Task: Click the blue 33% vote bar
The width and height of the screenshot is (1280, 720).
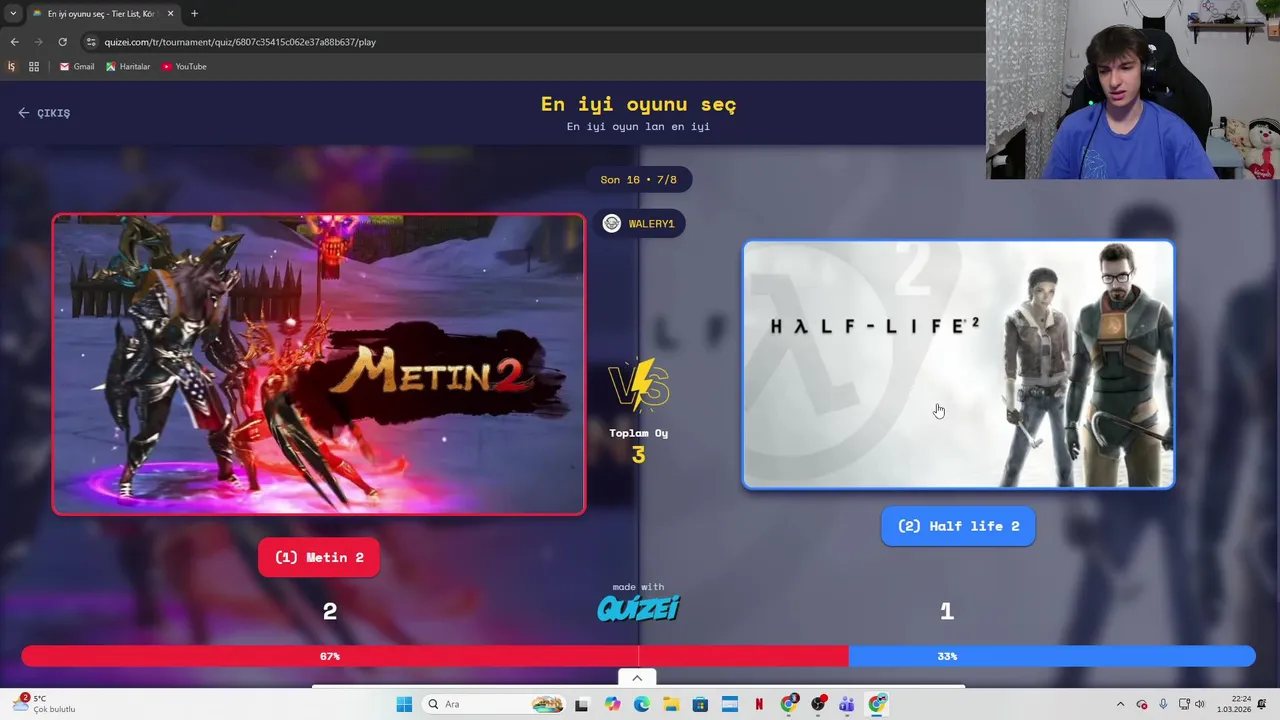Action: point(1052,656)
